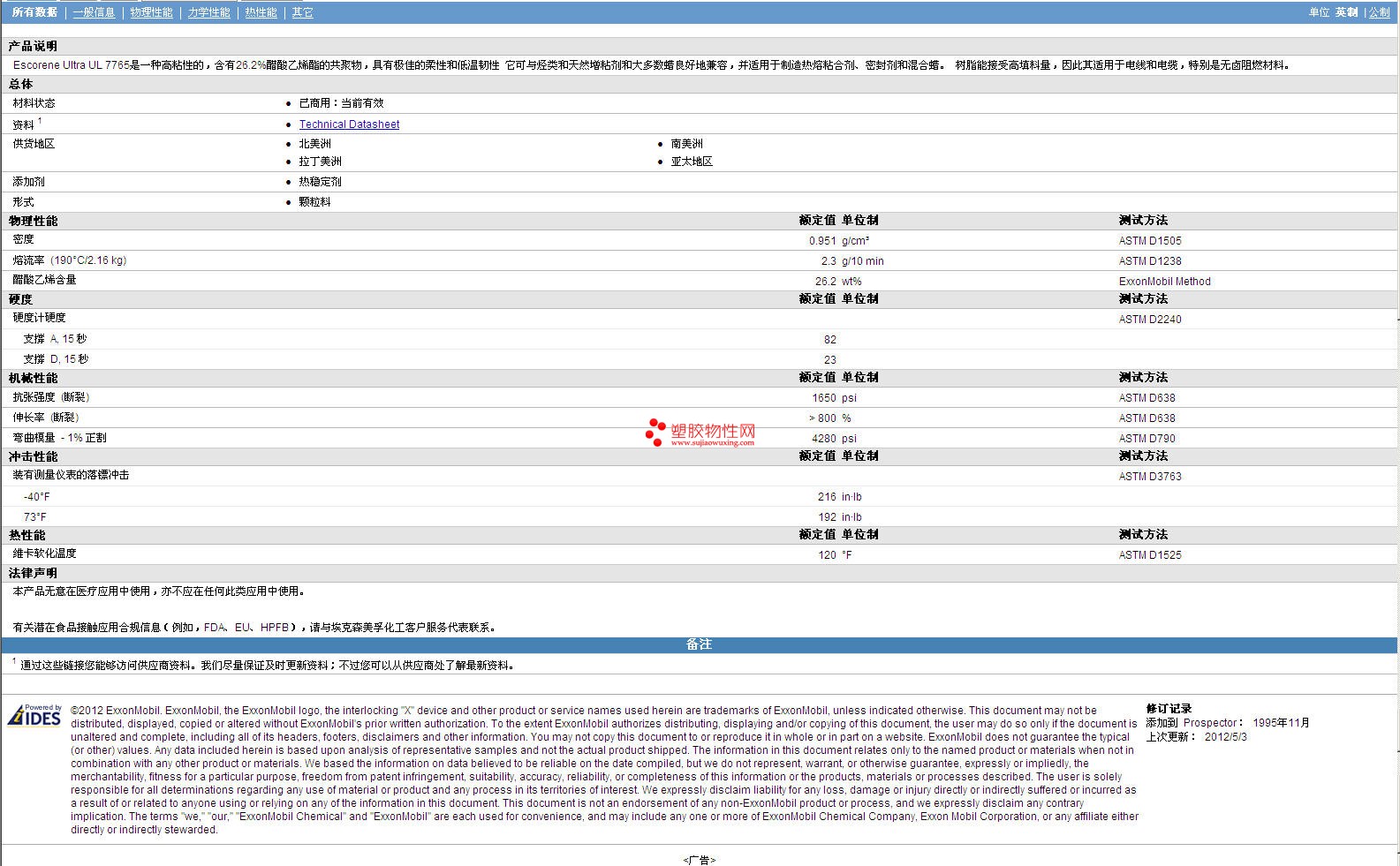
Task: Select the 伸长率 (断裂) row label
Action: (x=46, y=418)
